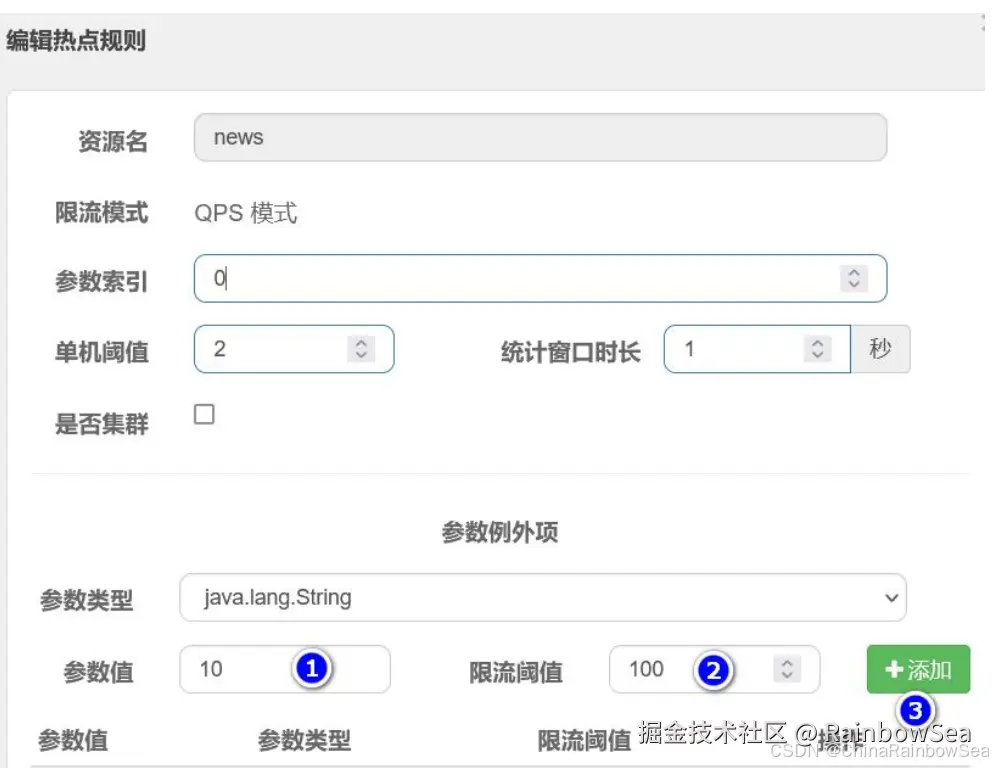Click the up arrow of 统计窗口时长
Viewport: 993px width, 768px height.
[x=818, y=343]
